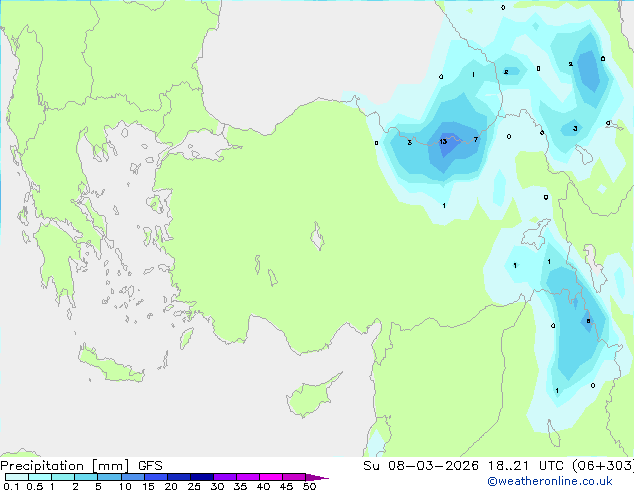Click the '10' legend tick label
Screen dimensions: 634x490
click(125, 486)
